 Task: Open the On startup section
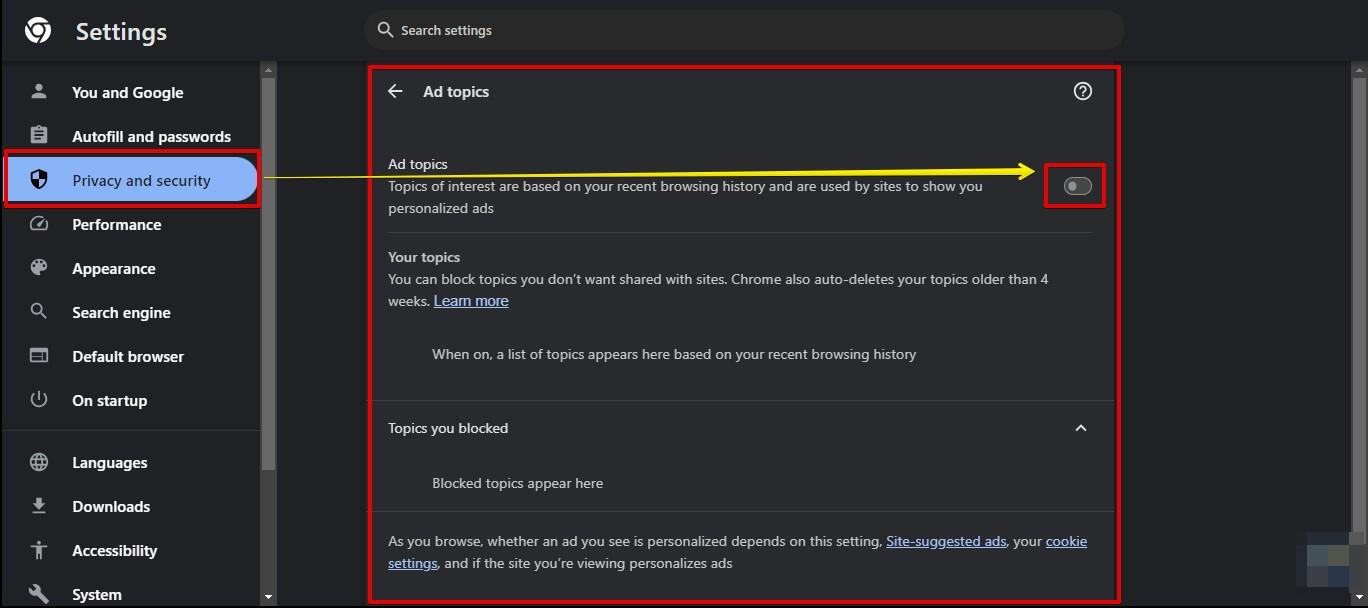point(109,400)
